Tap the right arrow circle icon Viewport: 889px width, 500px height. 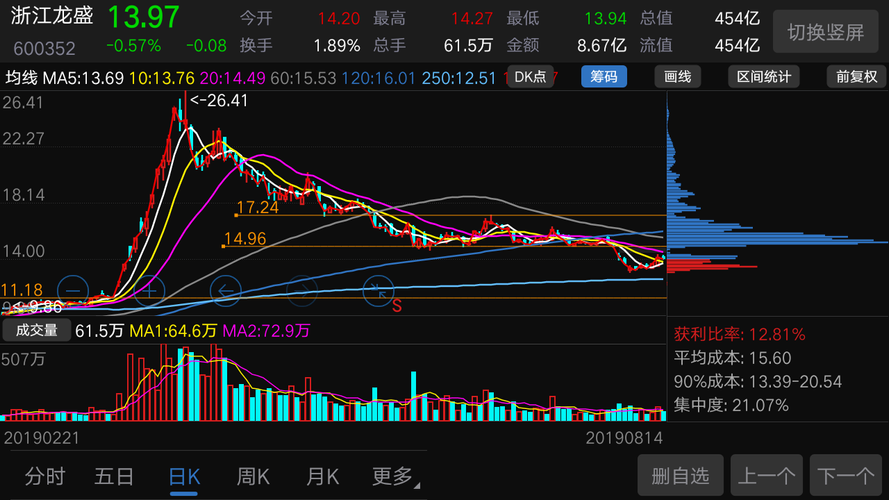[x=302, y=291]
